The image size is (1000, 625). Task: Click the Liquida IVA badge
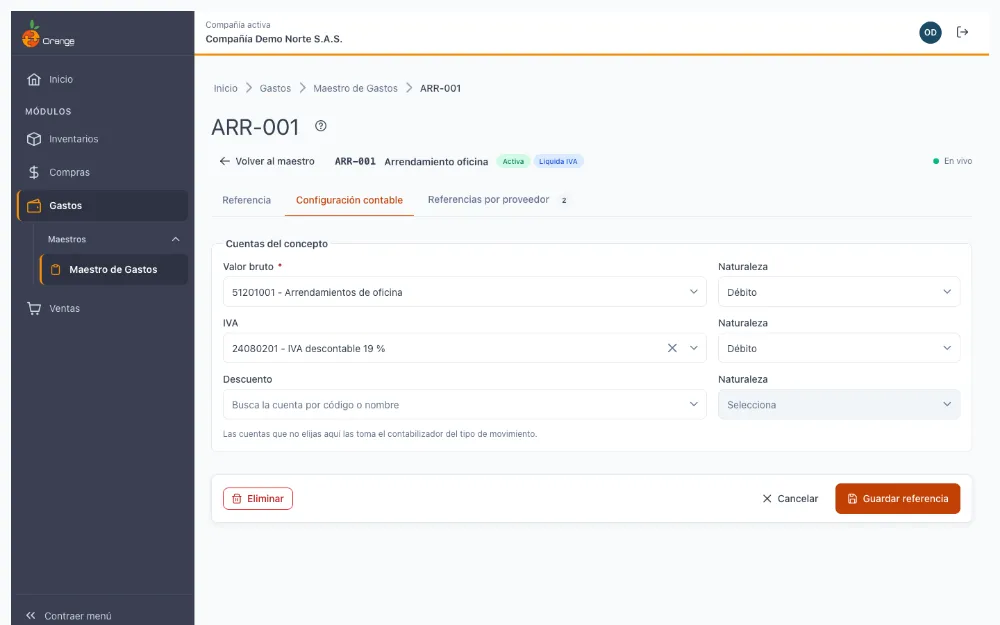point(558,161)
